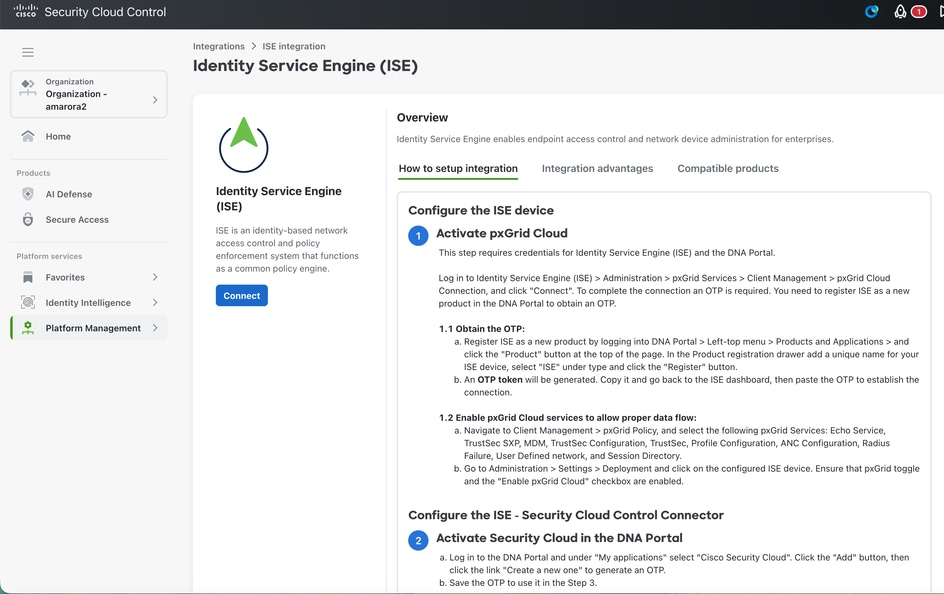Image resolution: width=944 pixels, height=594 pixels.
Task: Select the How to setup integration tab
Action: [458, 169]
